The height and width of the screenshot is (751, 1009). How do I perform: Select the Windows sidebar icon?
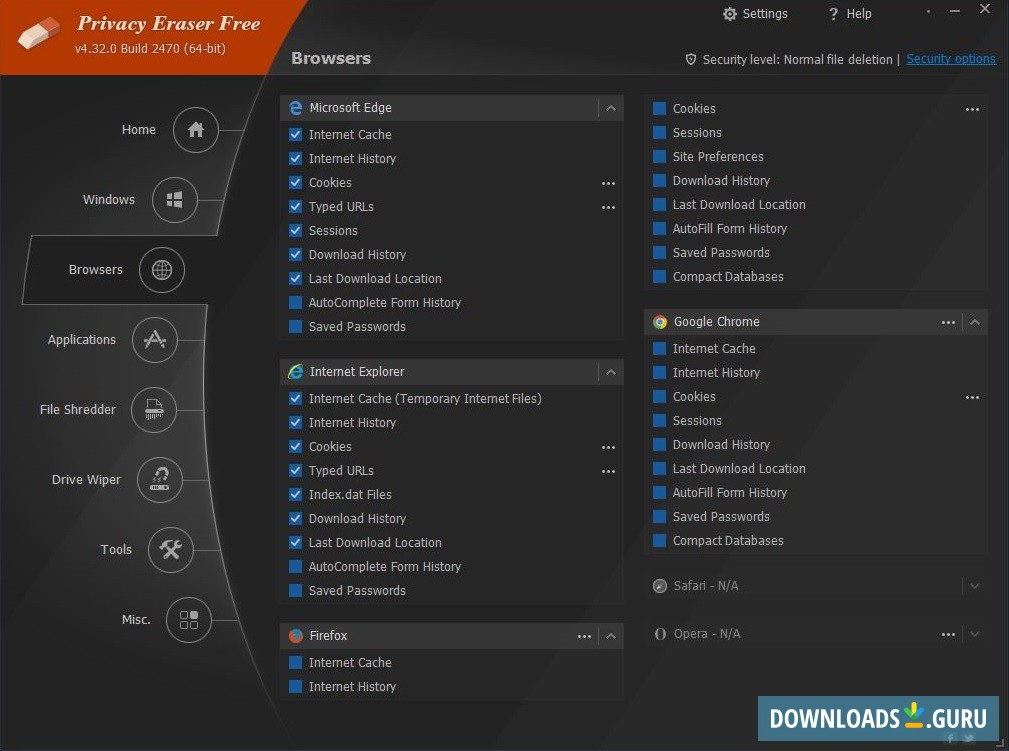(x=175, y=199)
